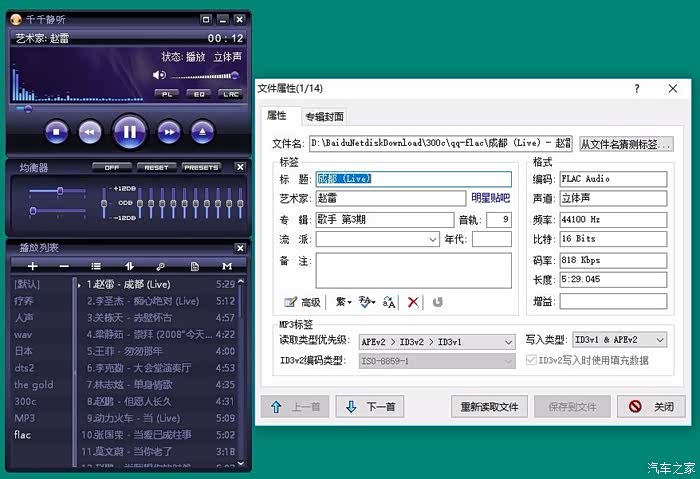Pause playback with the center pause button
This screenshot has width=700, height=479.
[129, 130]
